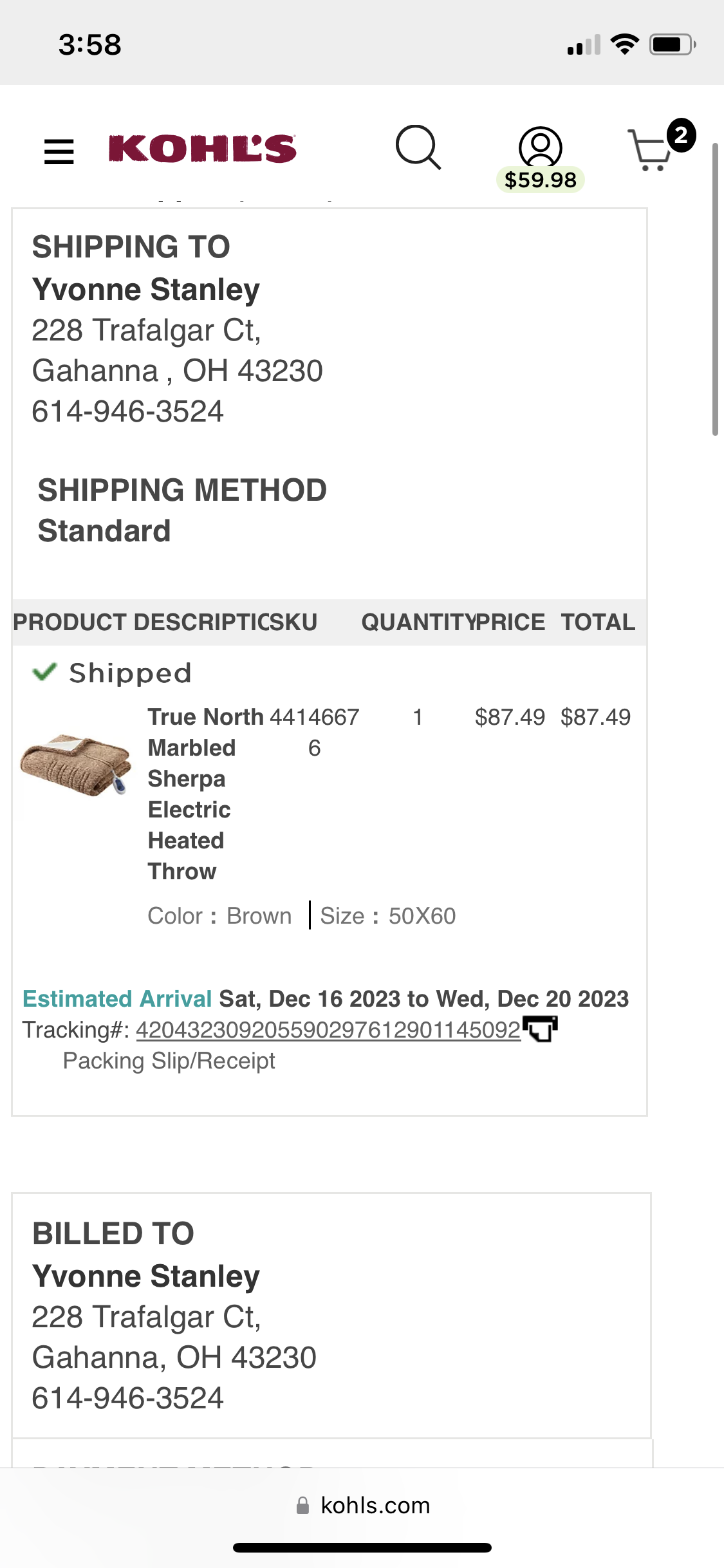Tap the Kohl's logo
The image size is (724, 1568).
coord(203,149)
